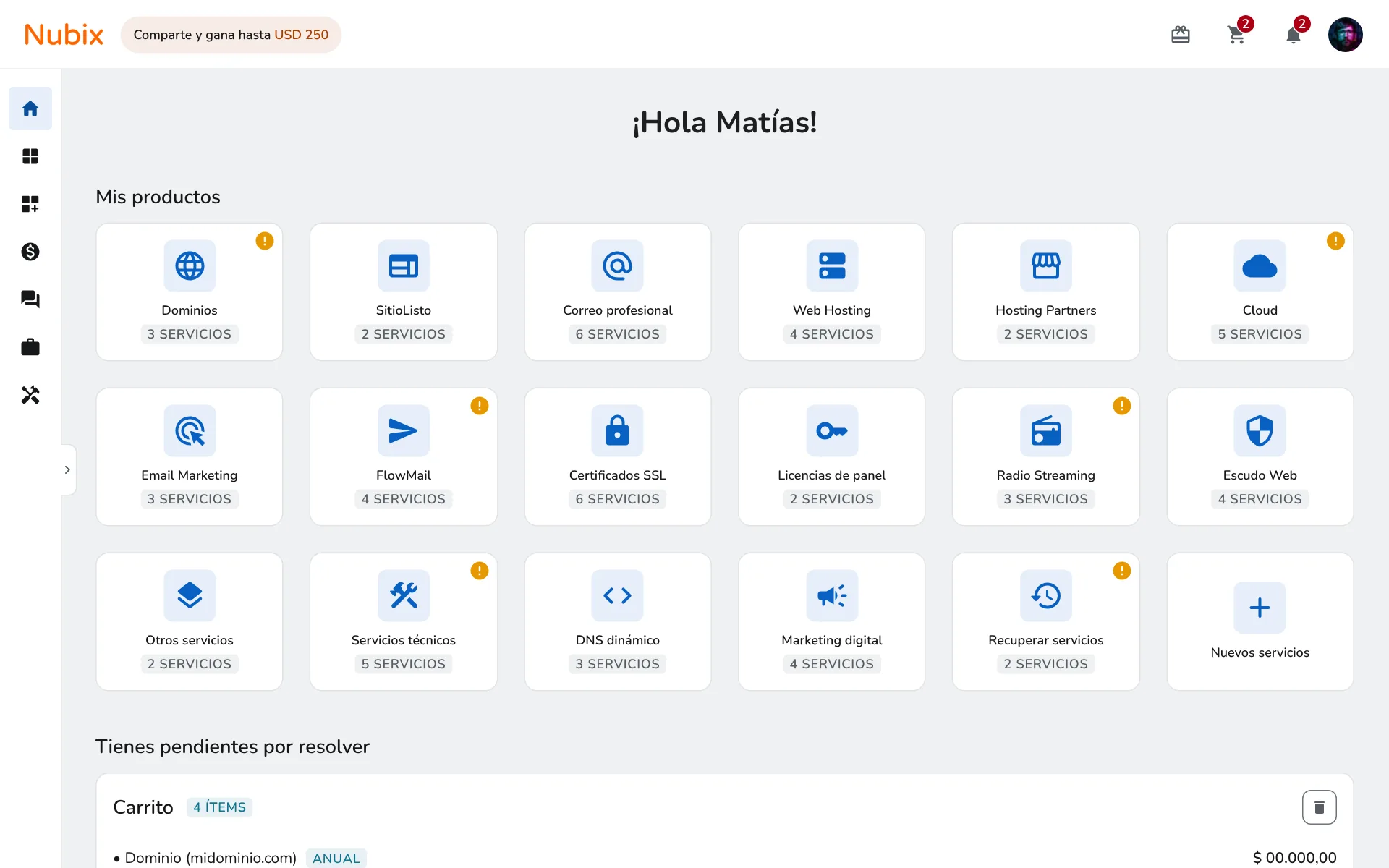
Task: Click the alert badge on Radio Streaming
Action: 1122,406
